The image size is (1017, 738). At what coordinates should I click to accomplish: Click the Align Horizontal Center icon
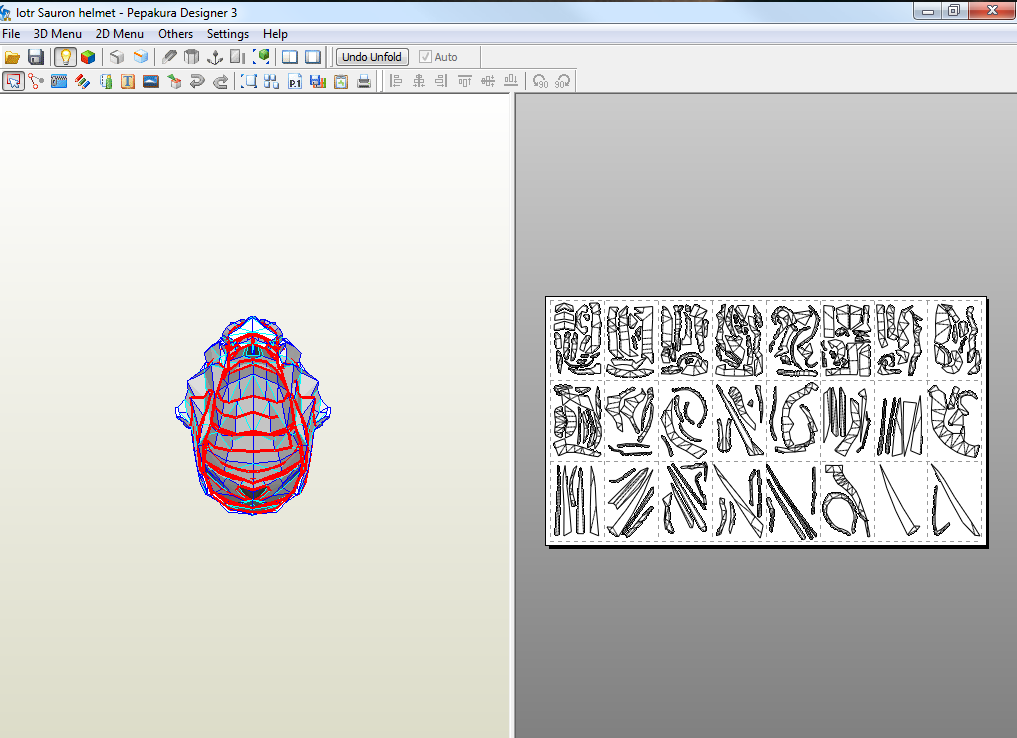point(419,81)
